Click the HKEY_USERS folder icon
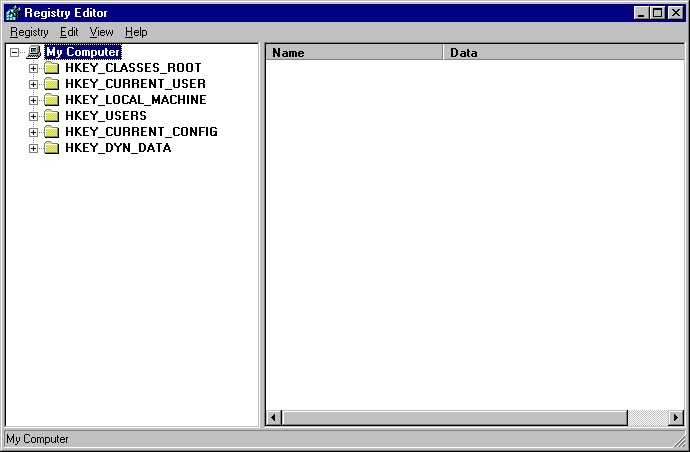The height and width of the screenshot is (452, 690). click(53, 116)
